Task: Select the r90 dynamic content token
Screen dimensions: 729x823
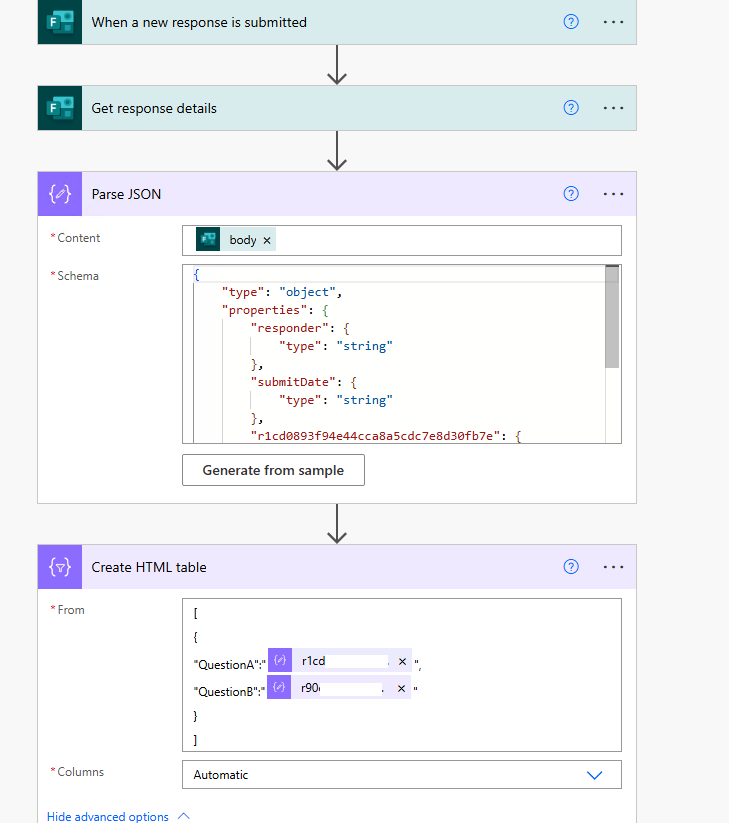Action: tap(339, 688)
